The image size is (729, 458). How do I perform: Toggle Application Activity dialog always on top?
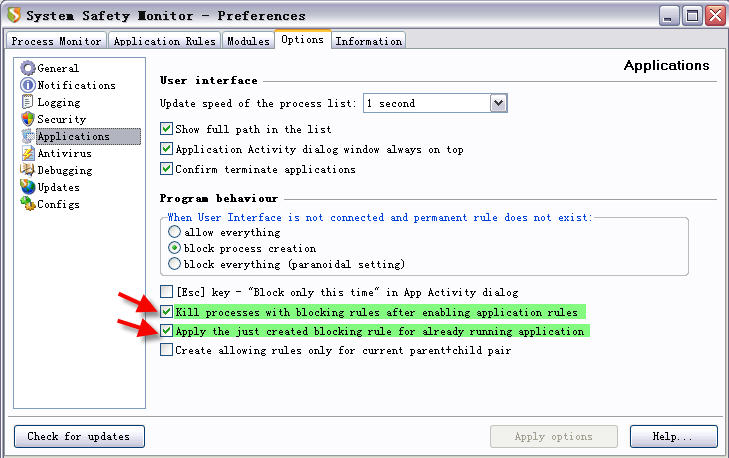[x=166, y=149]
